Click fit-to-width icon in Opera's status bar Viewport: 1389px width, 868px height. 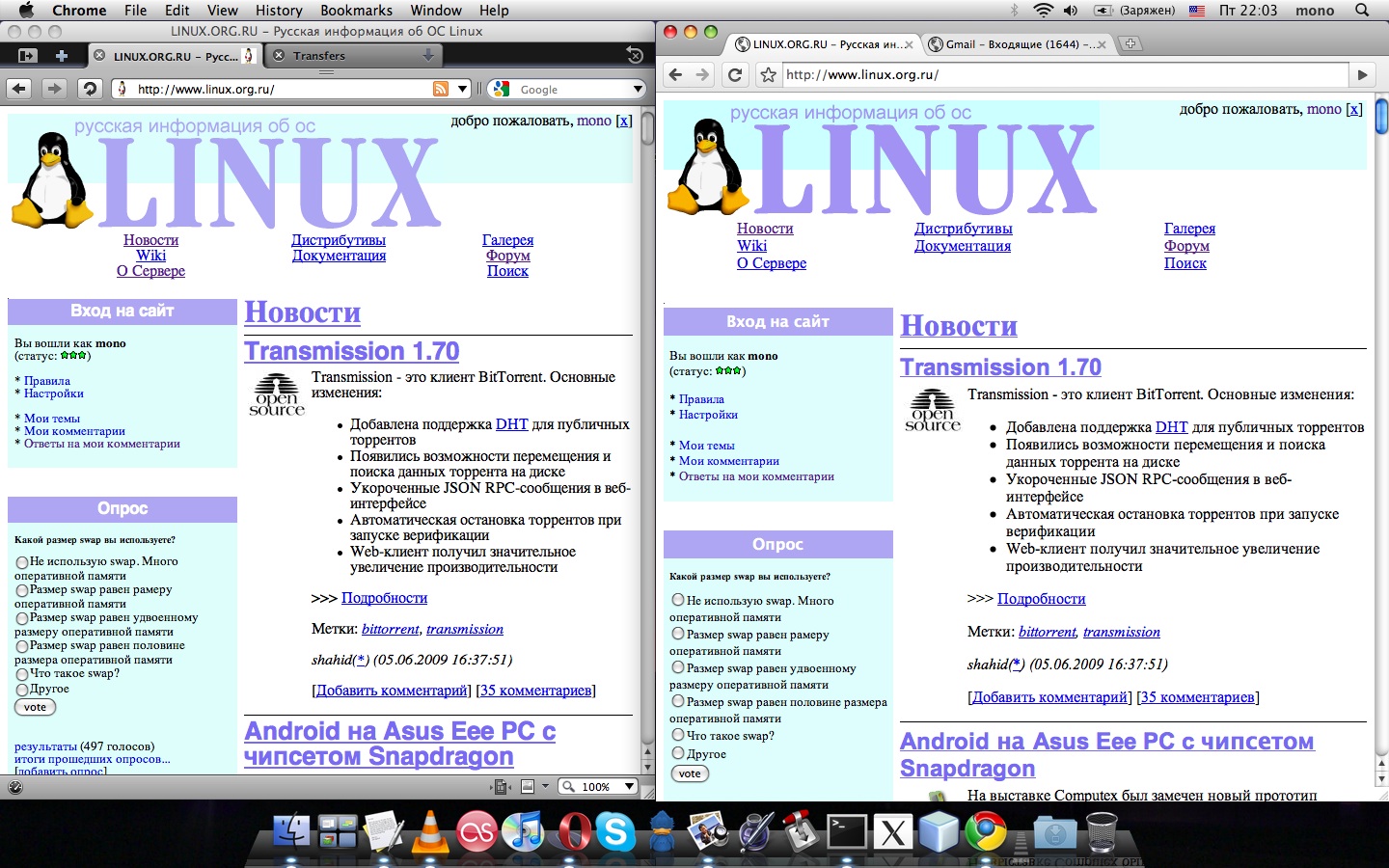[x=502, y=787]
